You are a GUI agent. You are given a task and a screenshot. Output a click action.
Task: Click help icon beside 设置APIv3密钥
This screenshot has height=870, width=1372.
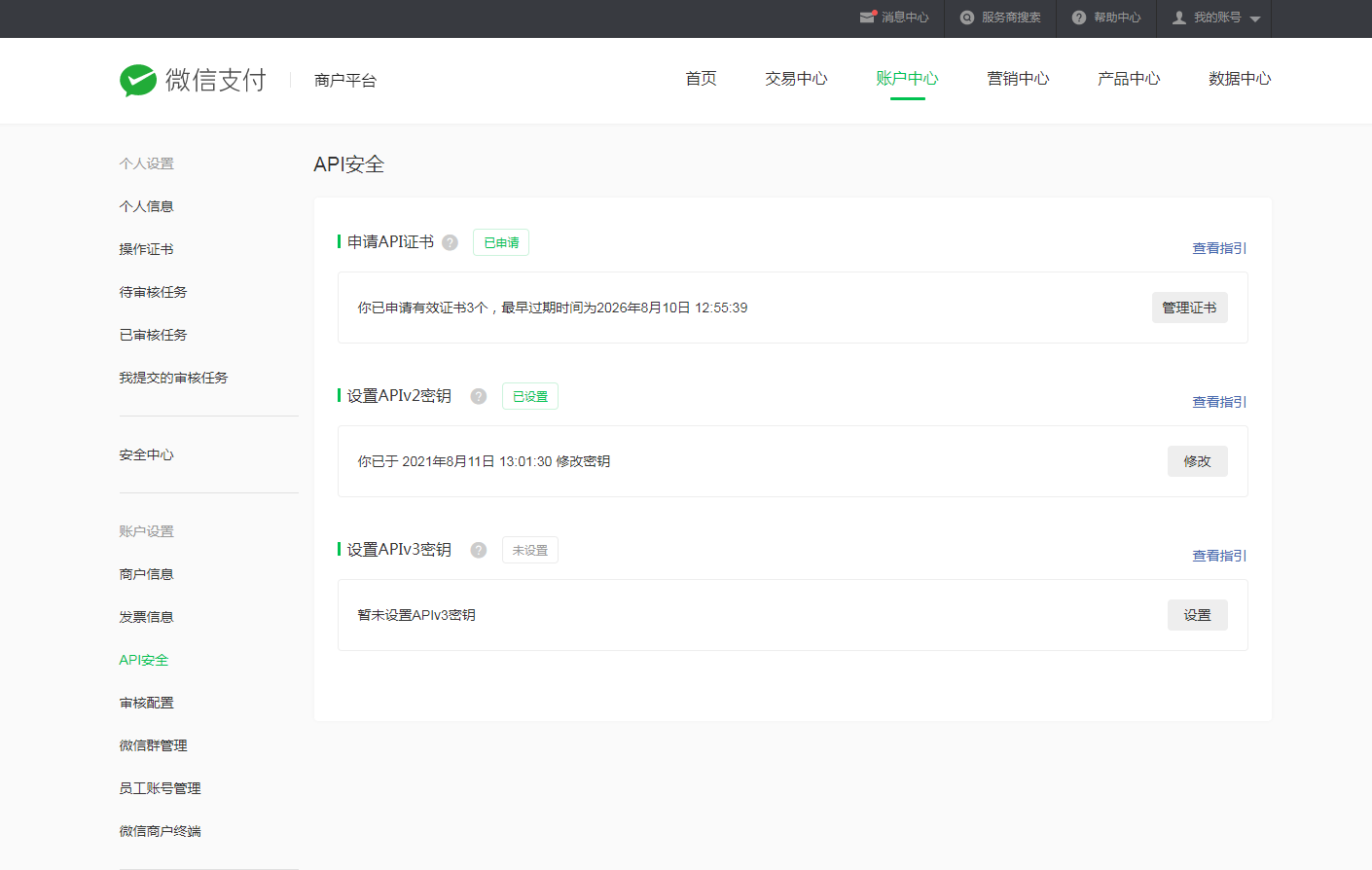click(x=479, y=550)
